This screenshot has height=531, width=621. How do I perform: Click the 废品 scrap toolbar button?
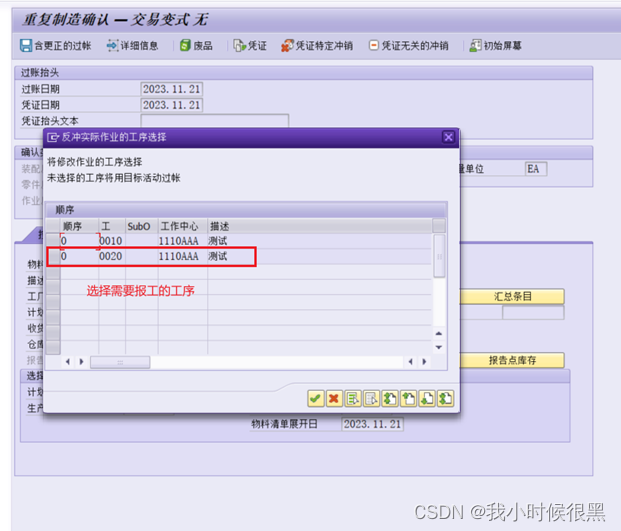click(196, 46)
